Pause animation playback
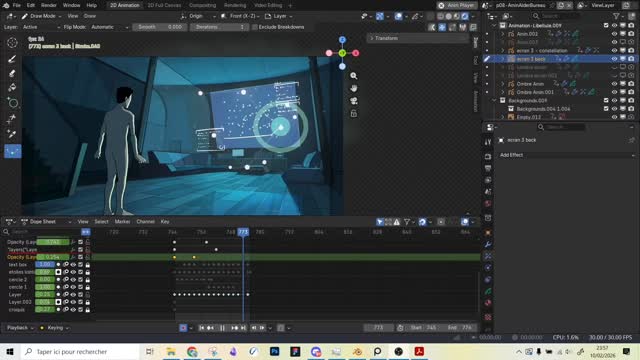The height and width of the screenshot is (360, 640). 222,328
